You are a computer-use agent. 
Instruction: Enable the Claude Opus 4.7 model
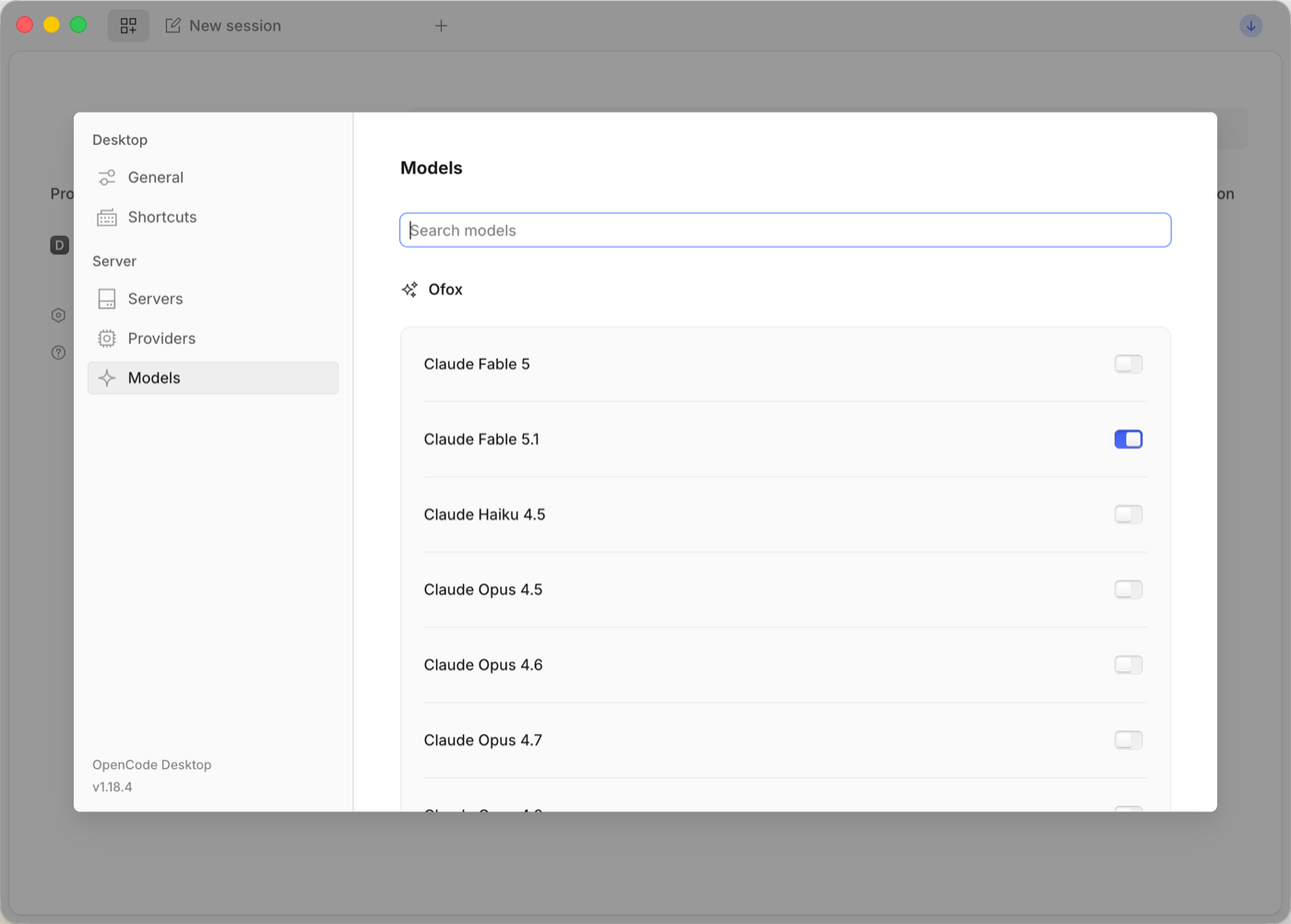[x=1129, y=740]
